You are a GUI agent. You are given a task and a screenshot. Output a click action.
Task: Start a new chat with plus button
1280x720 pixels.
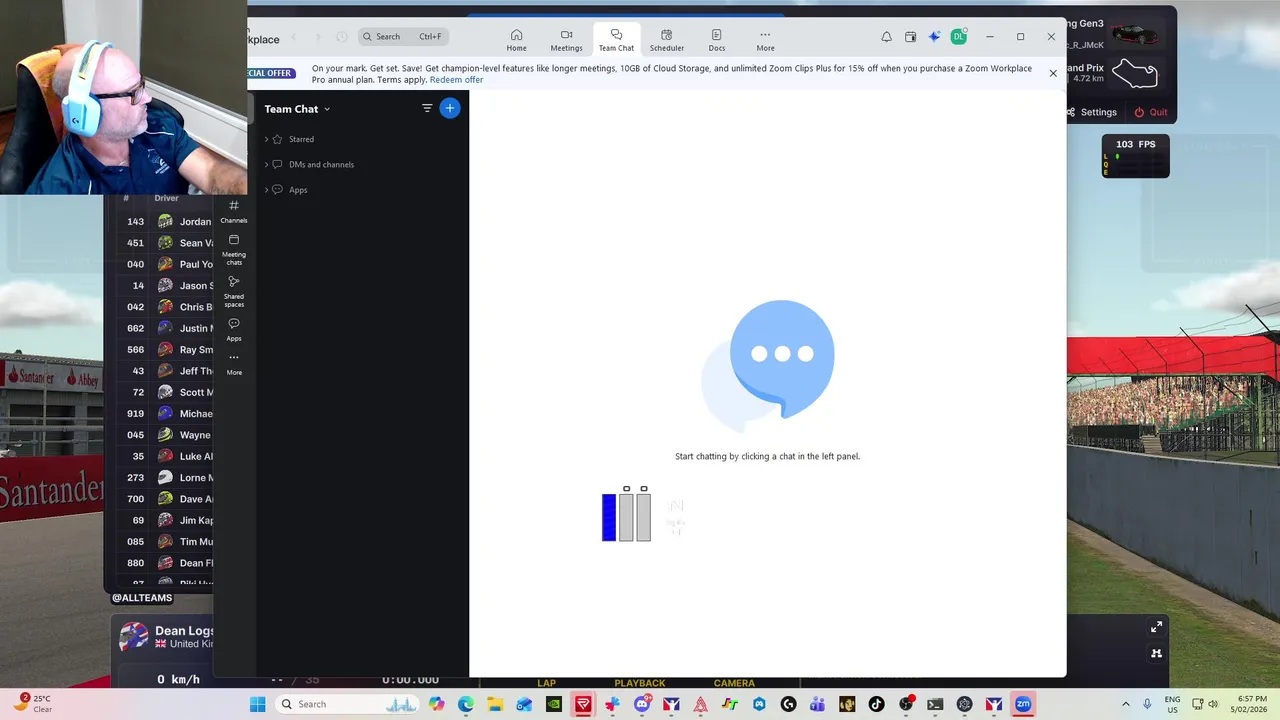tap(450, 108)
